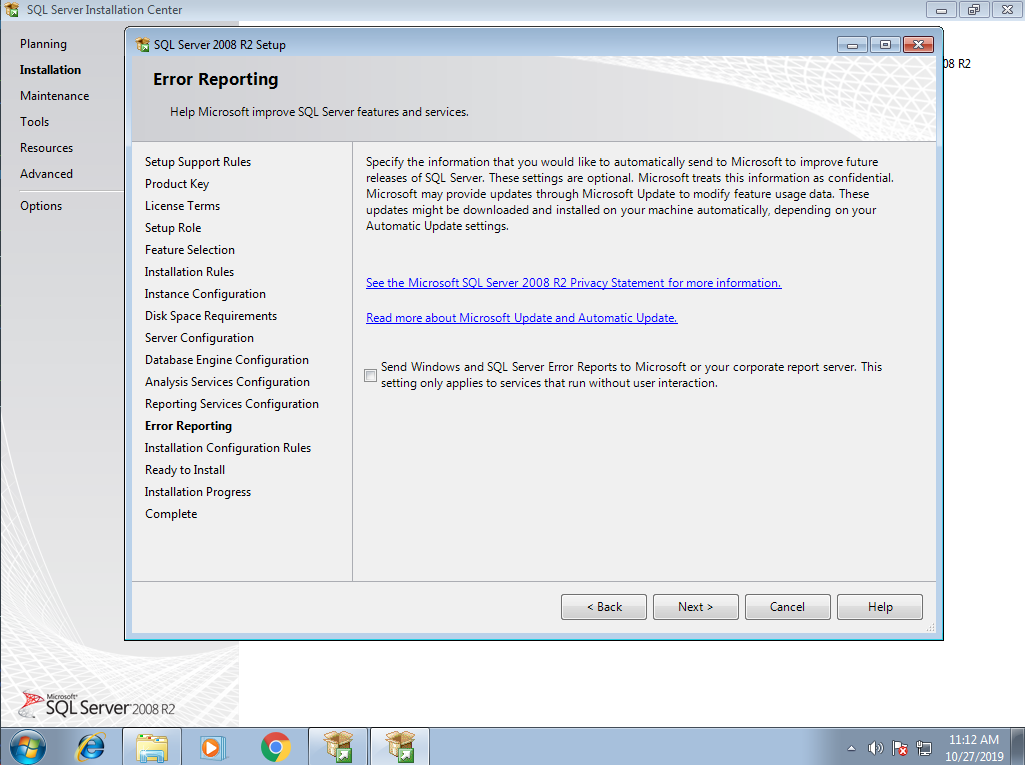
Task: Click the Disk Space Requirements step
Action: (211, 316)
